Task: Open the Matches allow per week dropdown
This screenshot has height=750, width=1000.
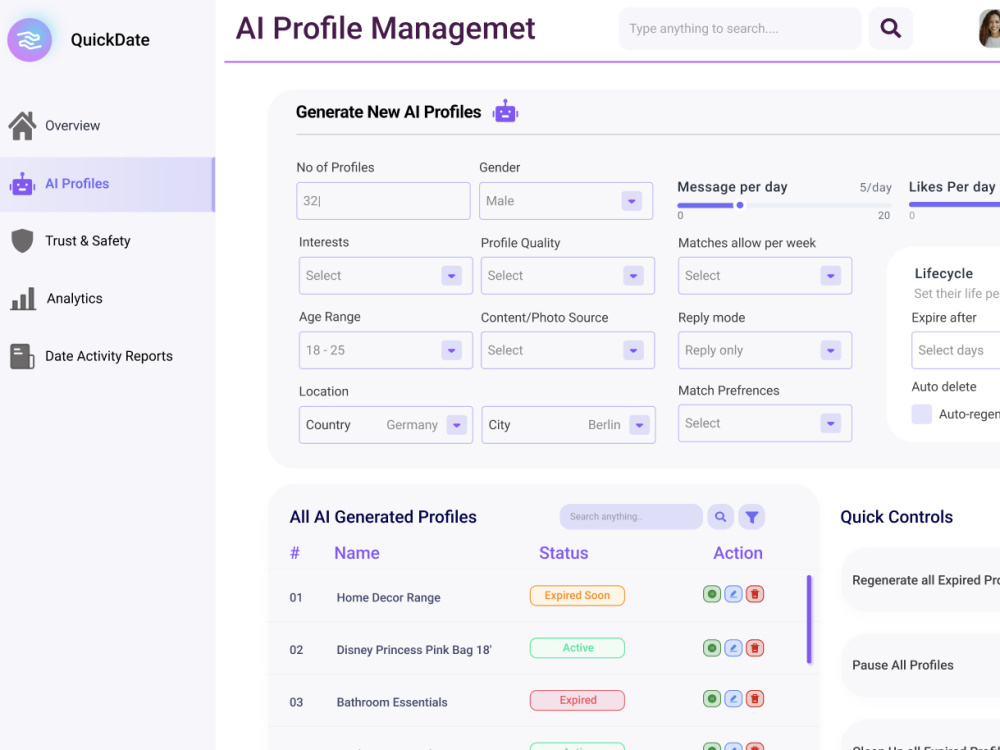Action: (x=765, y=276)
